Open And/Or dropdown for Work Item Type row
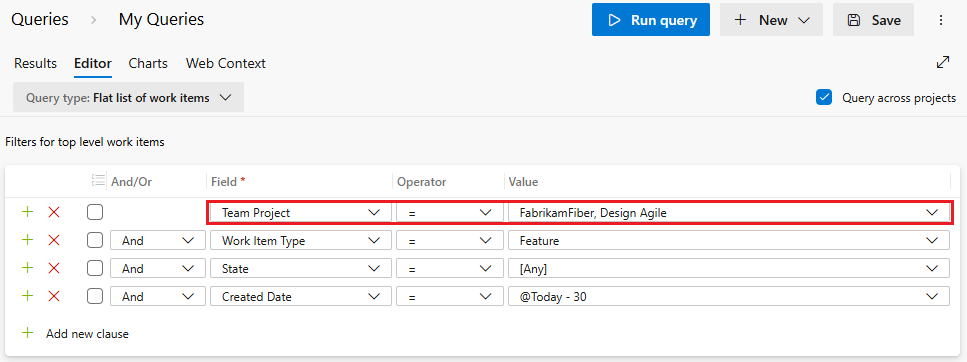 (x=158, y=241)
